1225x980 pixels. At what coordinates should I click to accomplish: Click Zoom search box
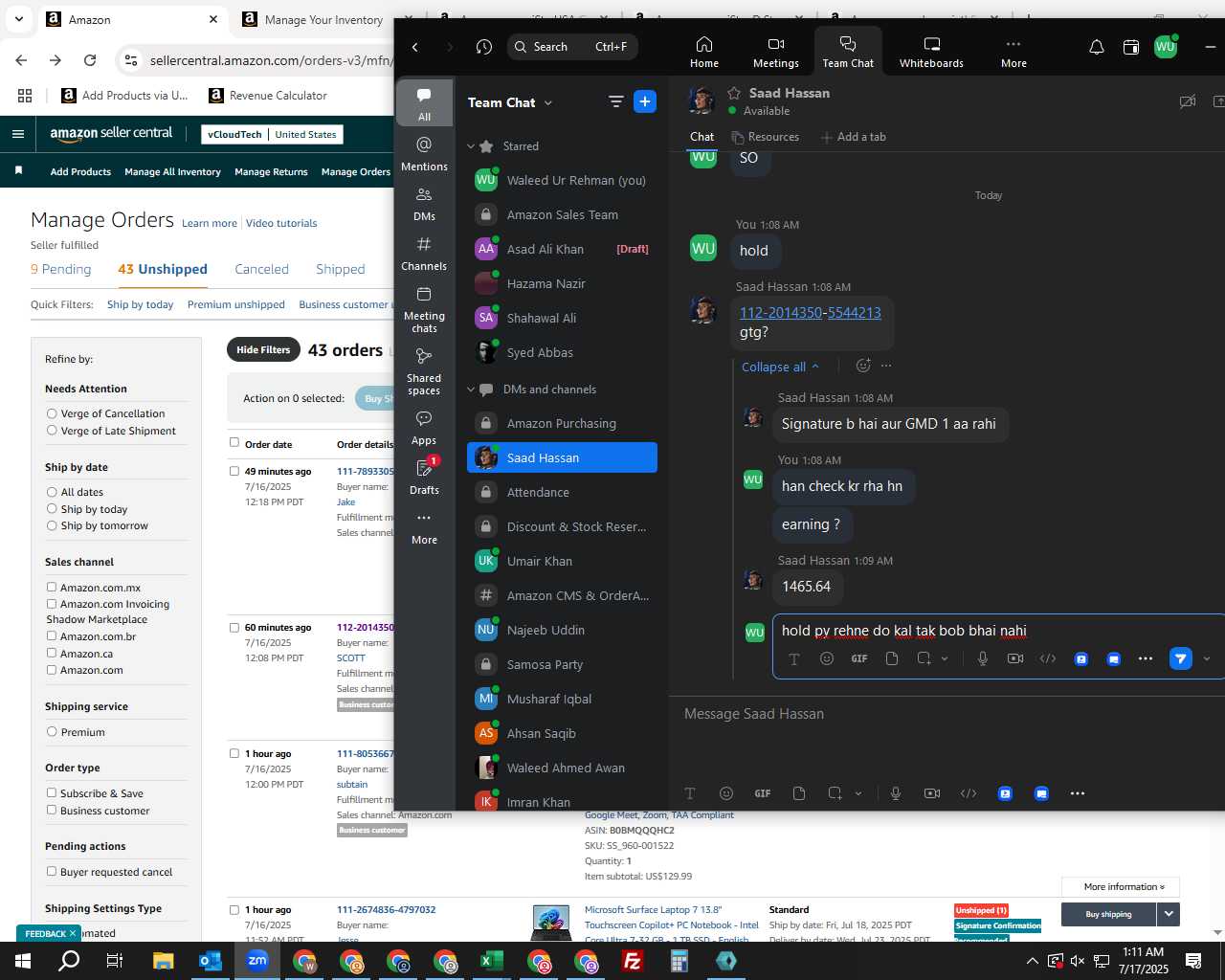tap(572, 47)
